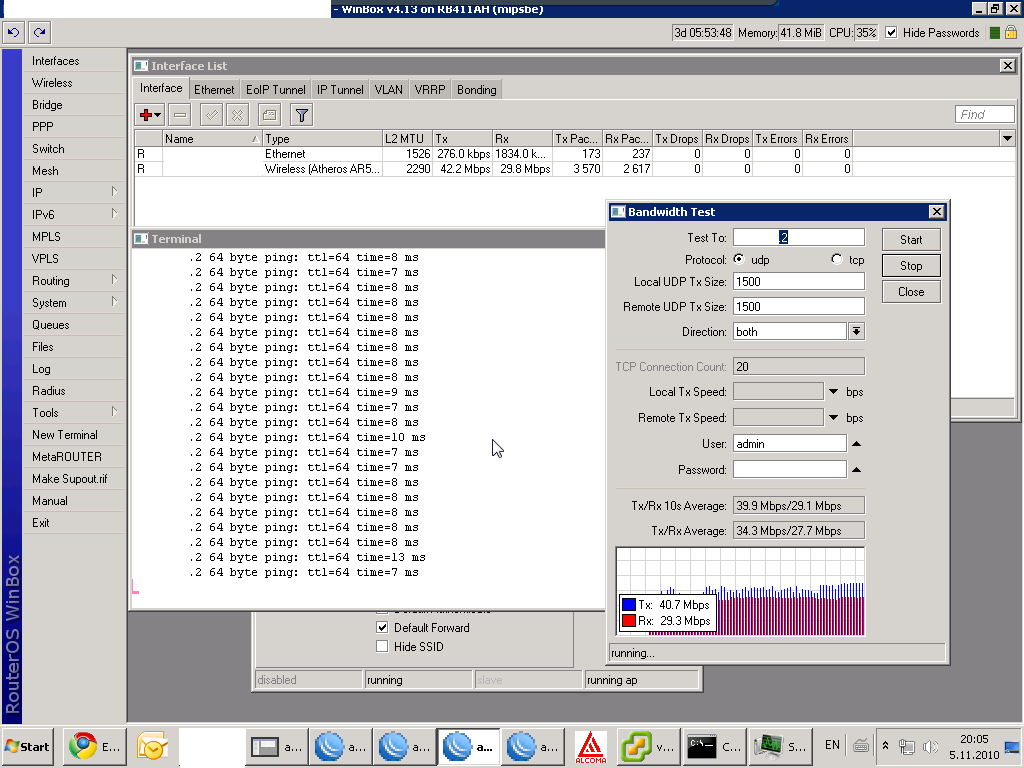Open the system monitor taskbar item
1024x768 pixels.
[779, 746]
